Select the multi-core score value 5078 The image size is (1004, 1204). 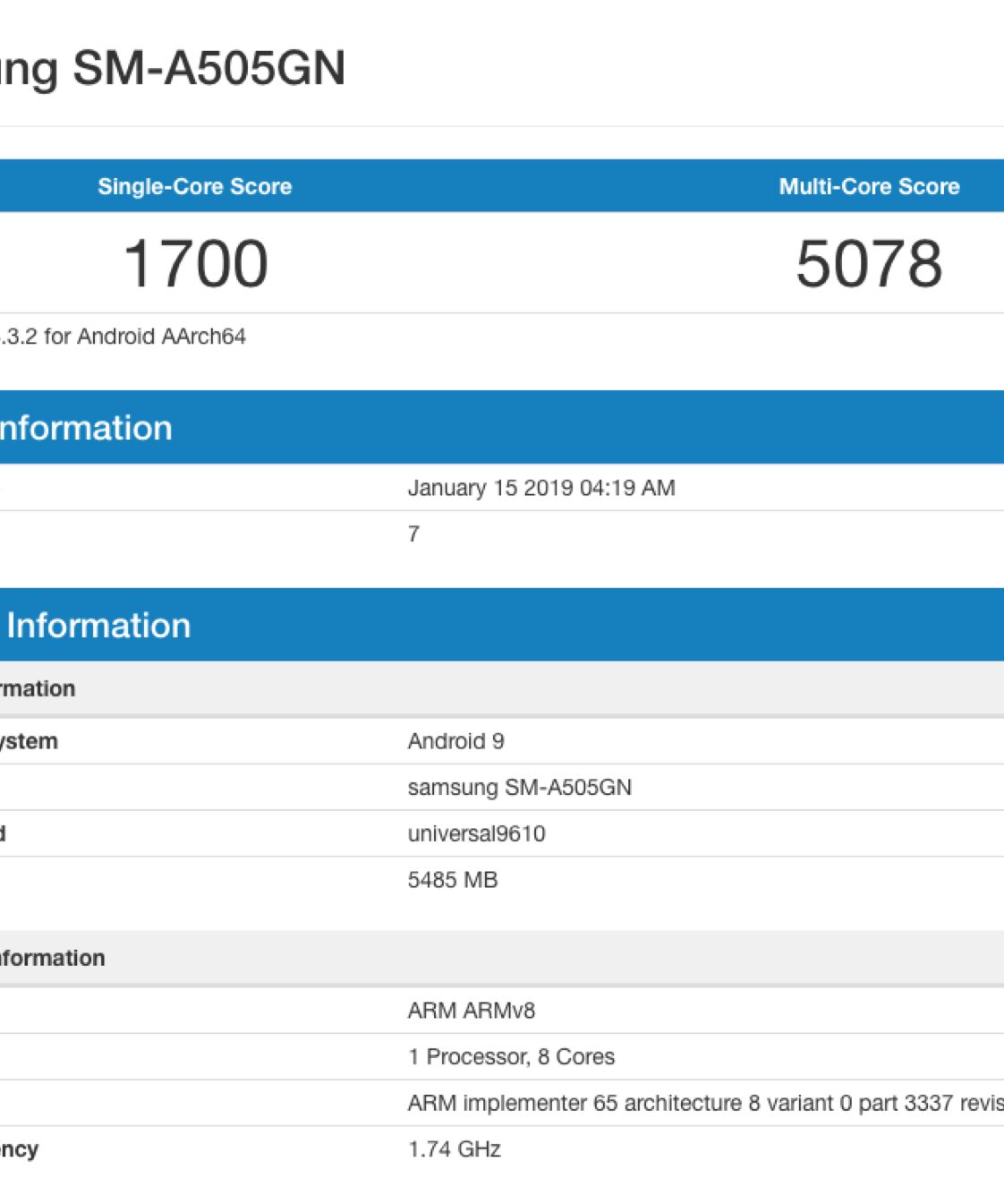tap(868, 264)
